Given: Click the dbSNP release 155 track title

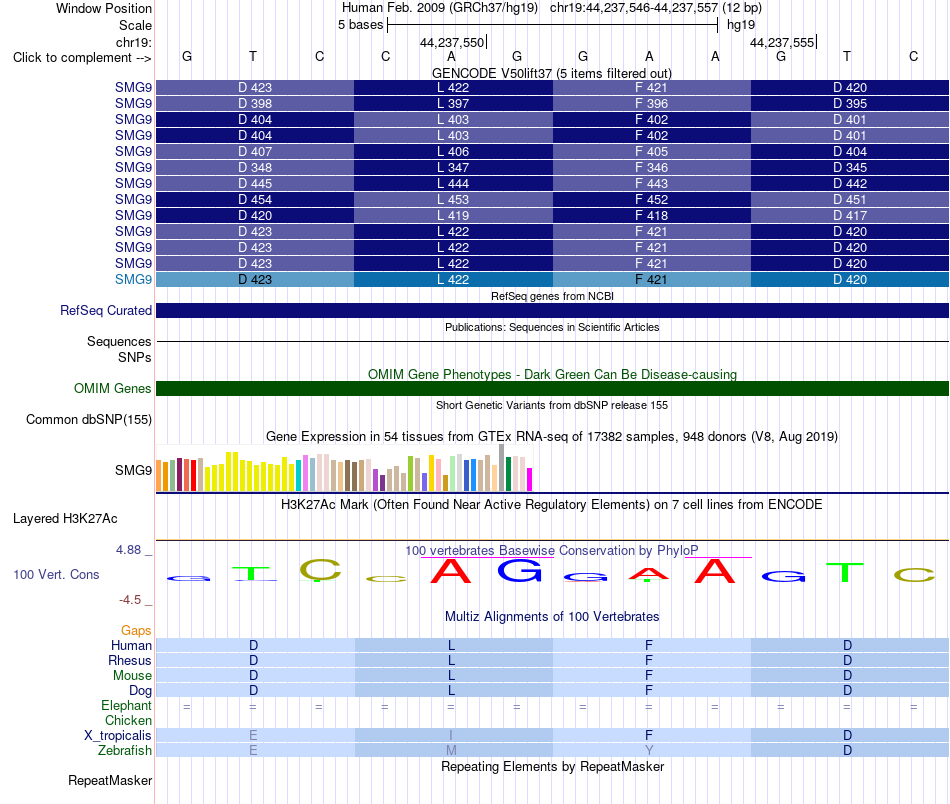Looking at the screenshot, I should [x=552, y=405].
